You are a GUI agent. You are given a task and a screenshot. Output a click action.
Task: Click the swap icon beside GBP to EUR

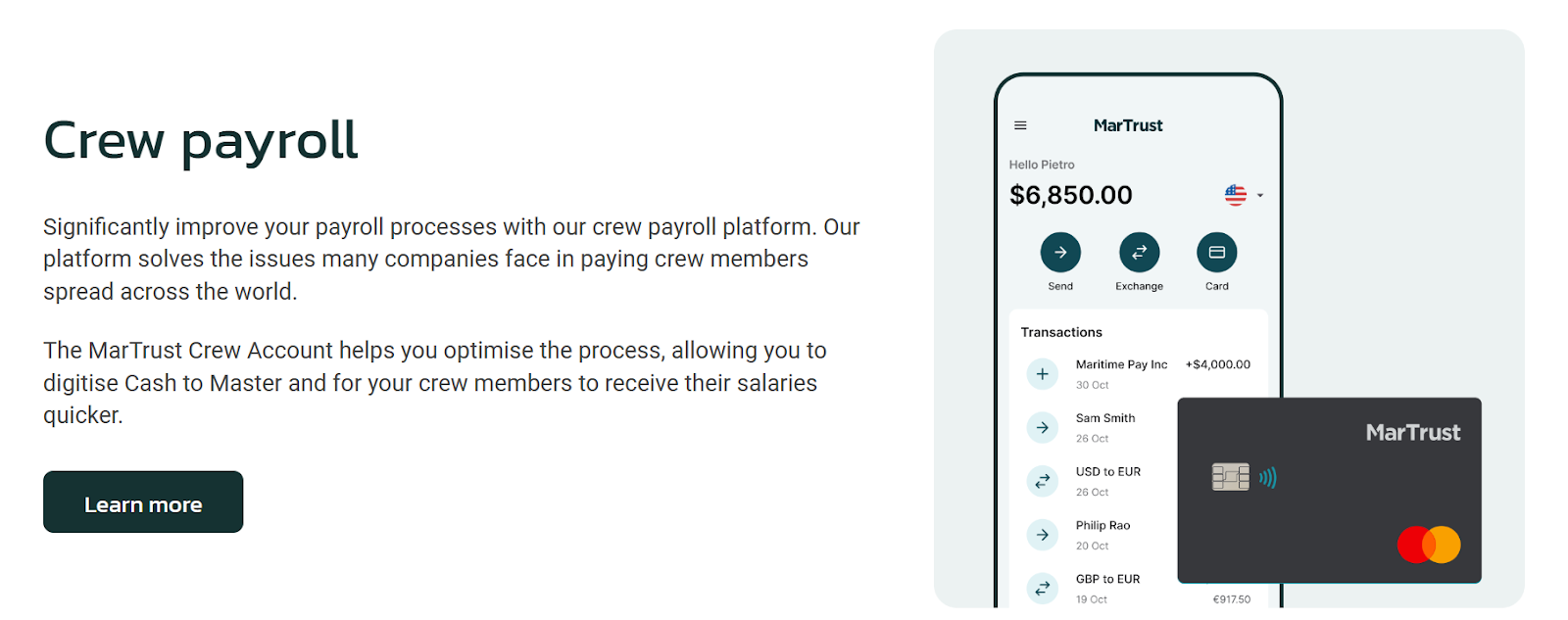pos(1043,588)
